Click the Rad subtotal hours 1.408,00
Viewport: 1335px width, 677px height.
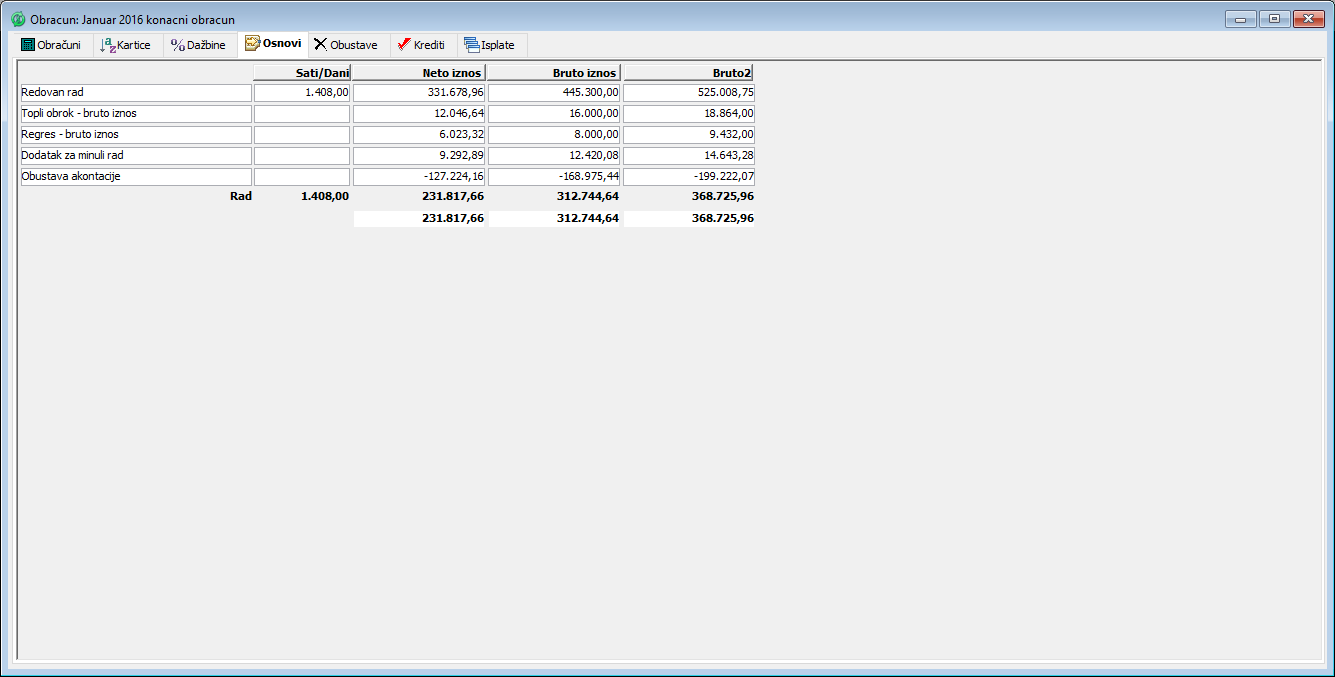tap(324, 197)
